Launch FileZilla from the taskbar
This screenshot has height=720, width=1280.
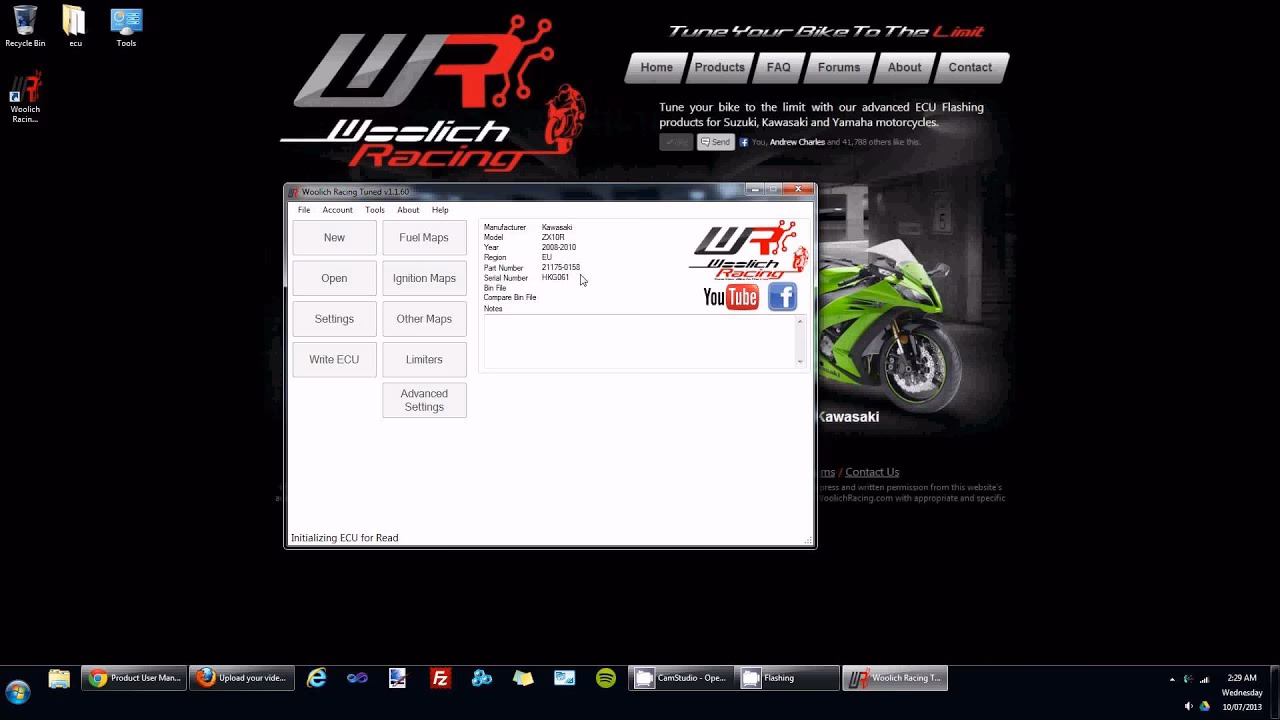coord(440,678)
